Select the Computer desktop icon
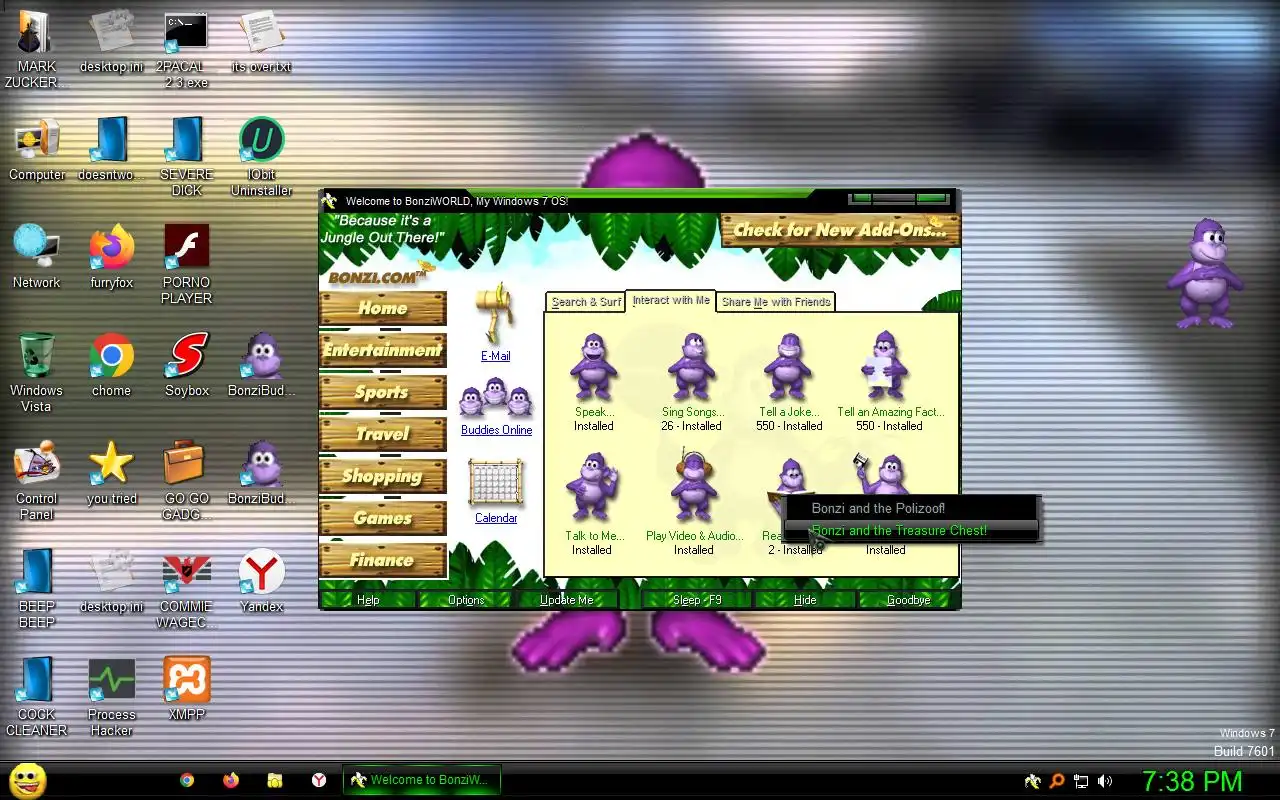Viewport: 1280px width, 800px height. [x=37, y=141]
